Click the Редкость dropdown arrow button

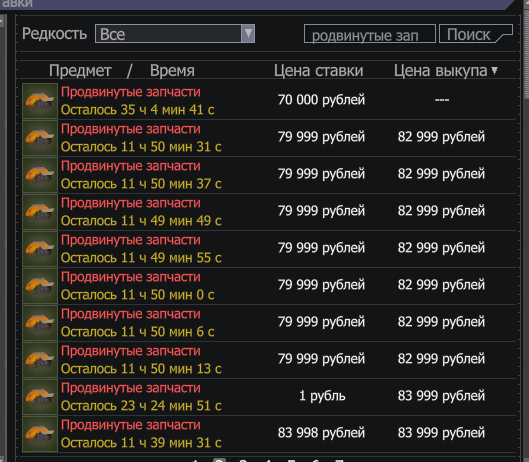click(248, 33)
